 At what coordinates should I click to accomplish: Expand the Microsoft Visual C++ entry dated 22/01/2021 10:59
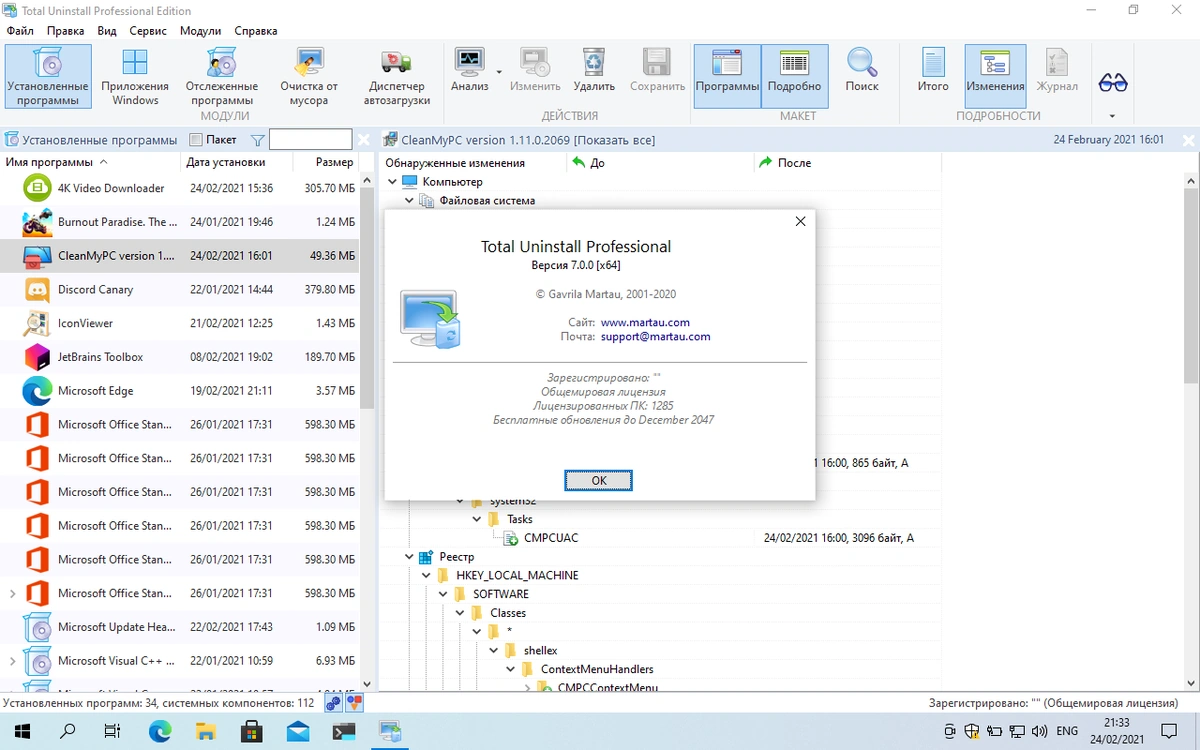(12, 661)
